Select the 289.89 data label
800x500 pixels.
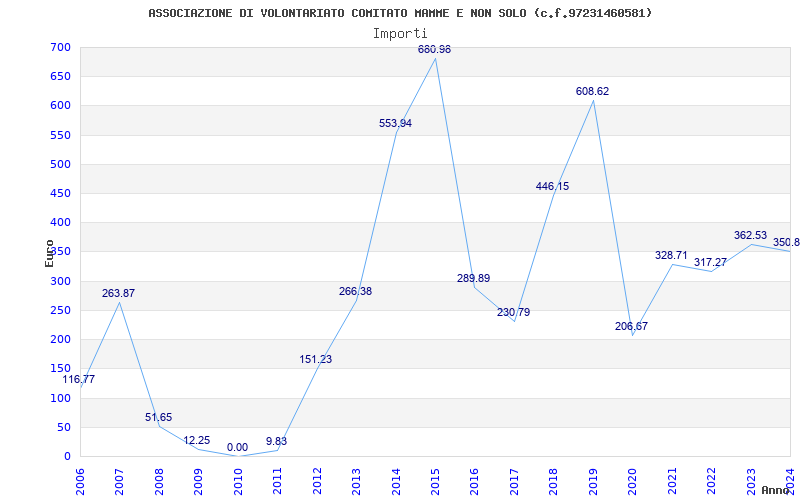pos(473,278)
